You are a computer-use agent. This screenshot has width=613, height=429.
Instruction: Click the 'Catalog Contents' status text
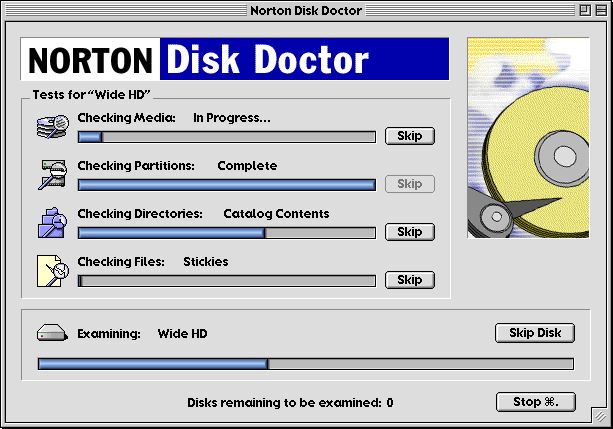point(276,214)
